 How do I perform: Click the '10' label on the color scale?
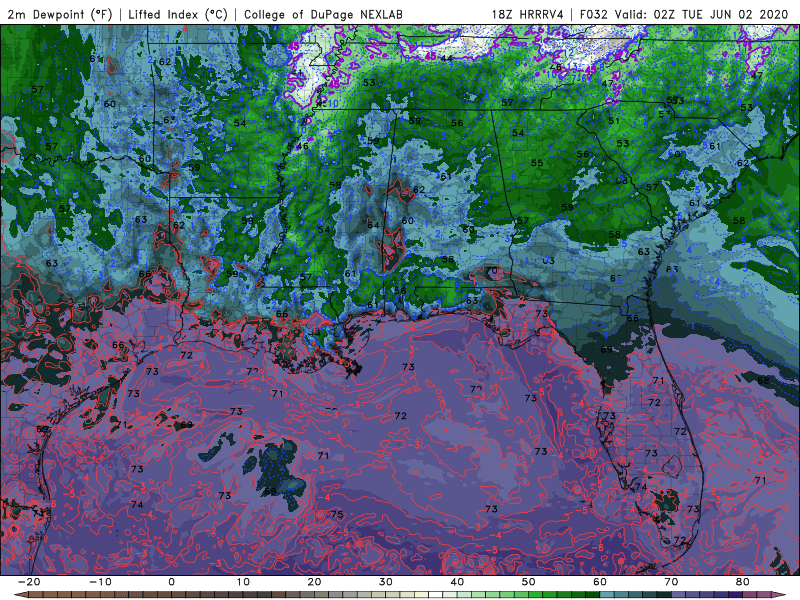coord(243,582)
